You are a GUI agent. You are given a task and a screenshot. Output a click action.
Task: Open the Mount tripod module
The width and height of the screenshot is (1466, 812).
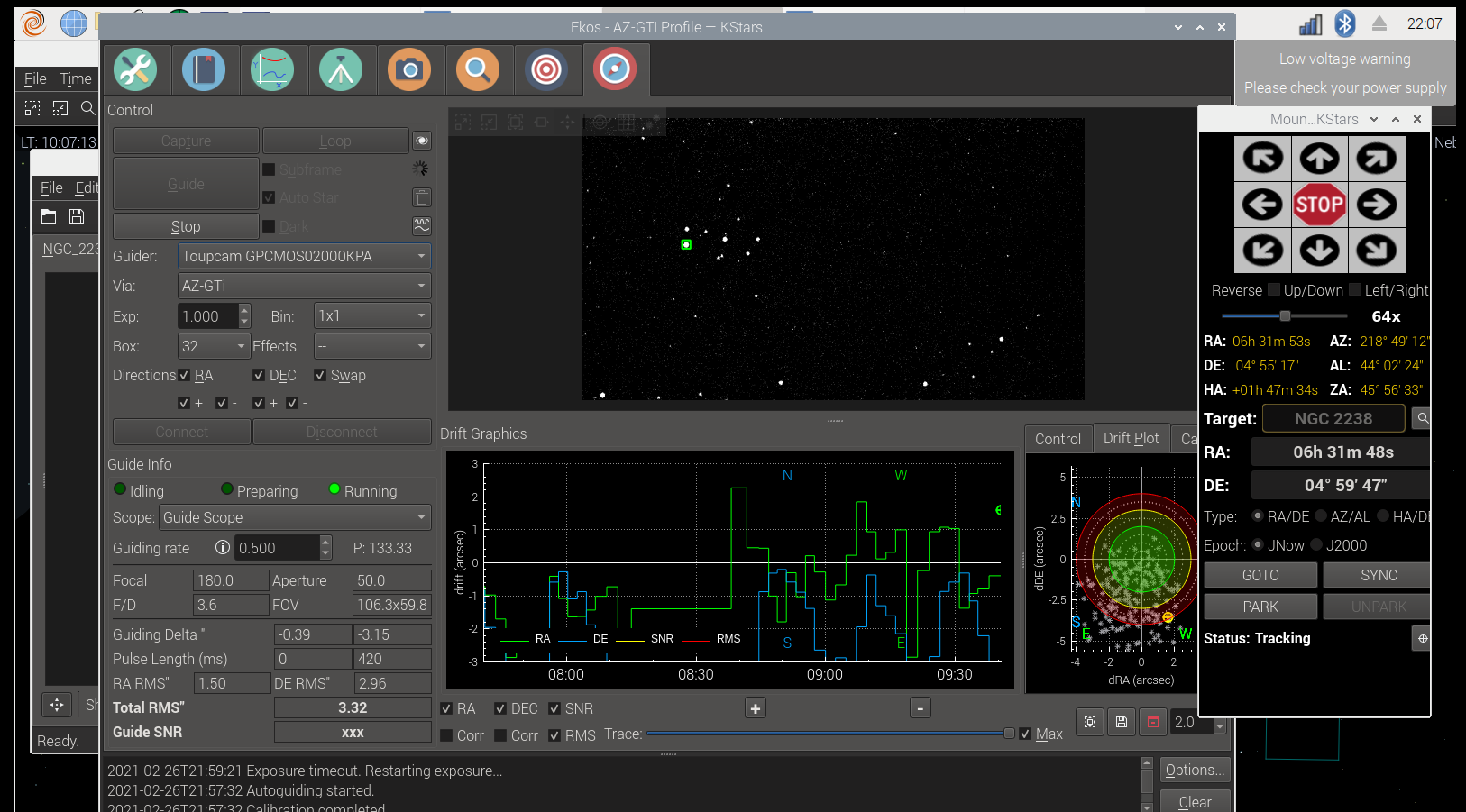pos(341,69)
